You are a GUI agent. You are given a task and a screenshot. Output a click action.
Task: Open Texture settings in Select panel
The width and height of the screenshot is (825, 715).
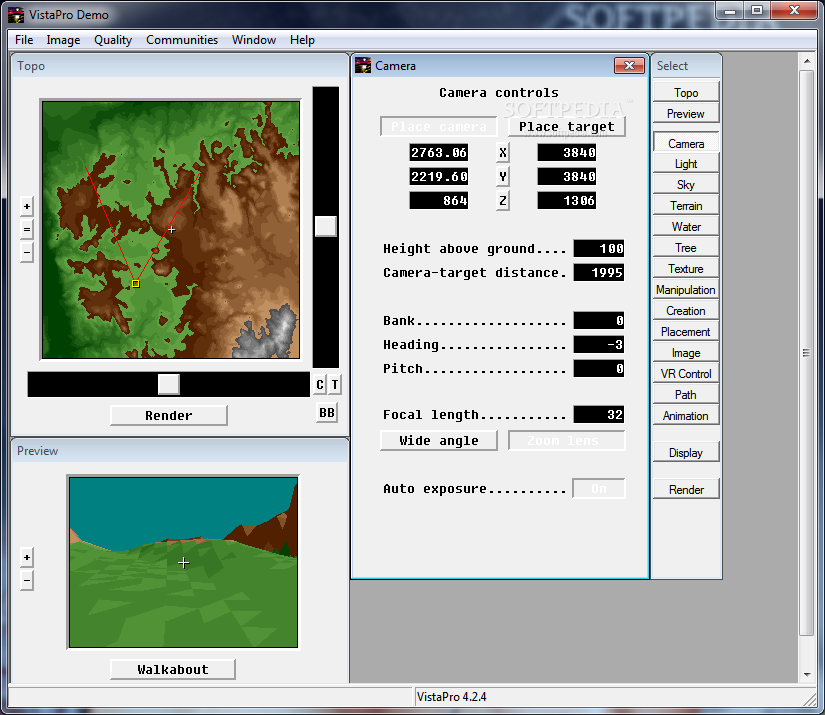686,269
